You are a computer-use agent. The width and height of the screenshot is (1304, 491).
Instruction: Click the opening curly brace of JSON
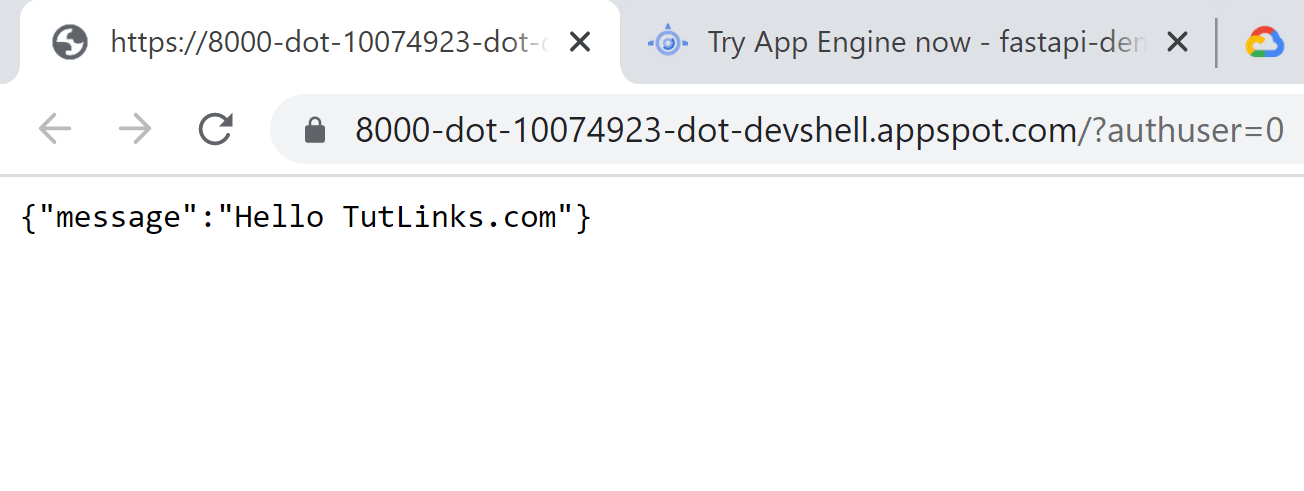tap(26, 217)
